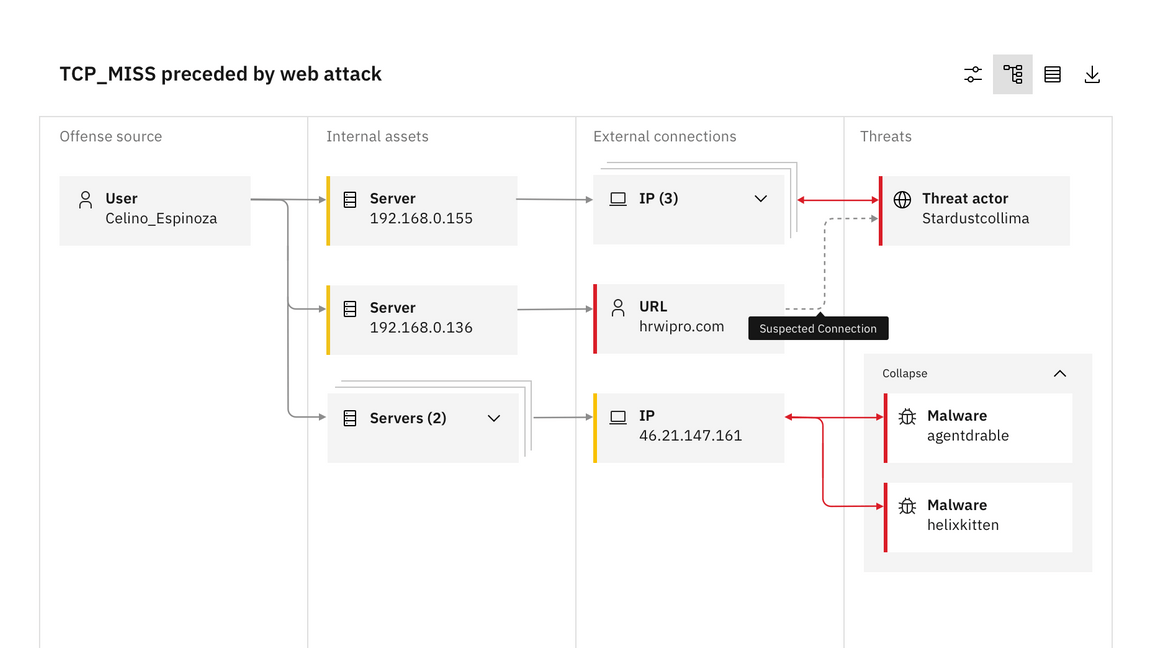Click the bug icon on Malware agentdrable

point(907,417)
